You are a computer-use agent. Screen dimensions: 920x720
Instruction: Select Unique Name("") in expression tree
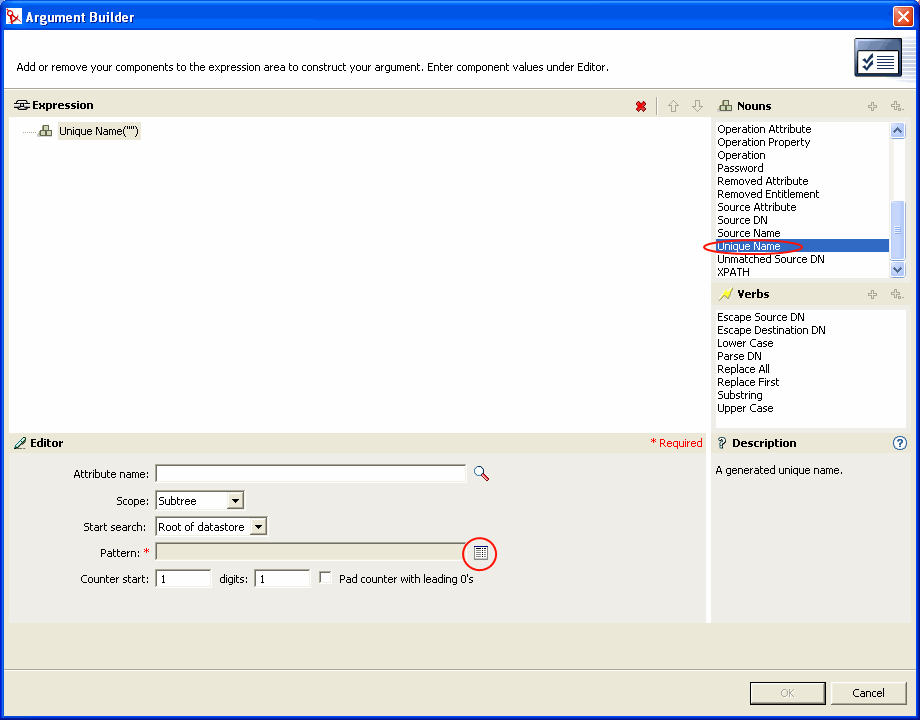[x=99, y=131]
